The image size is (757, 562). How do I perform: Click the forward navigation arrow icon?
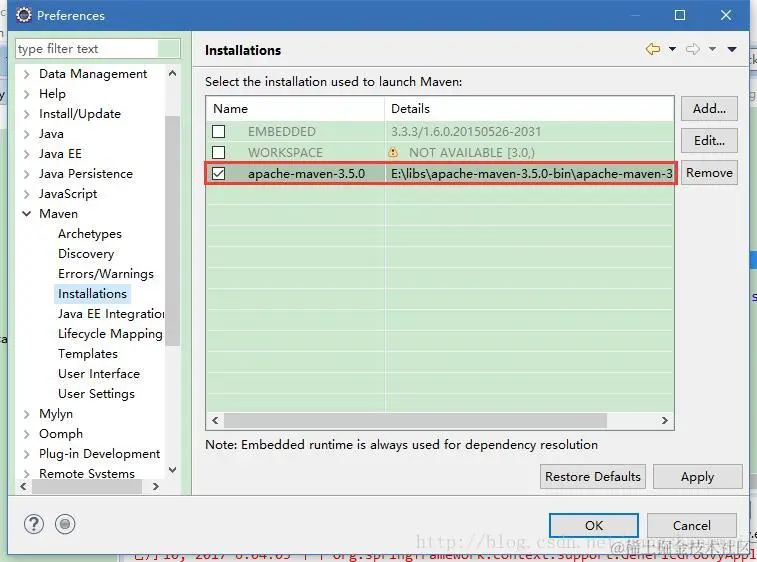click(693, 49)
